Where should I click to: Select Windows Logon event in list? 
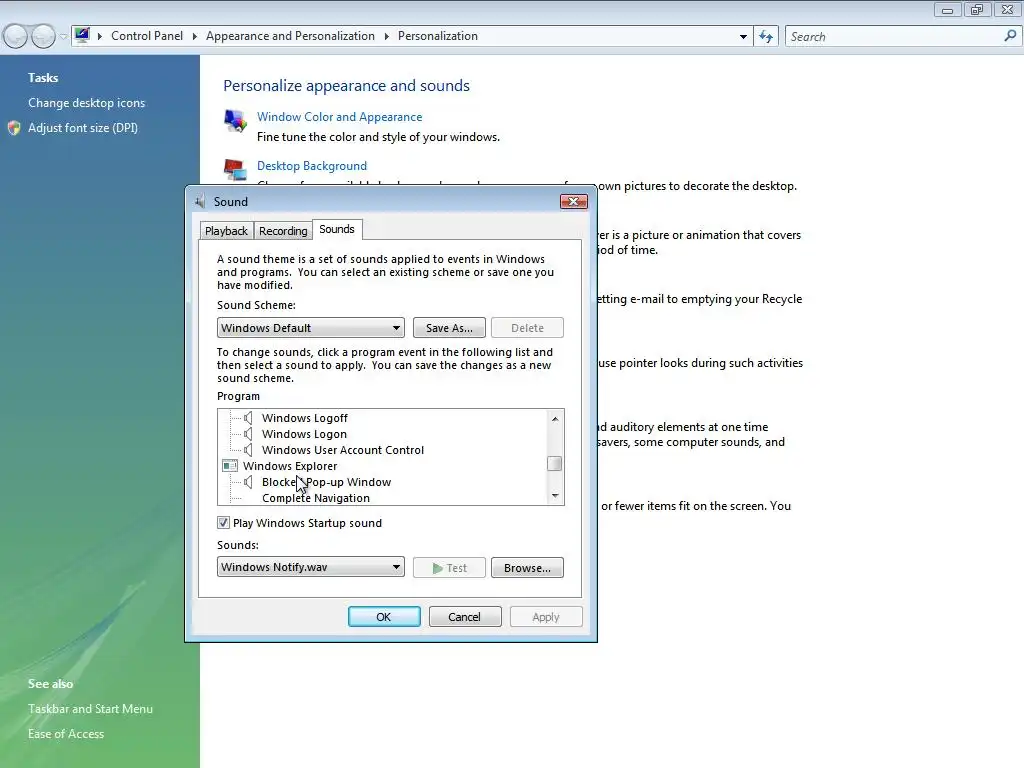304,434
